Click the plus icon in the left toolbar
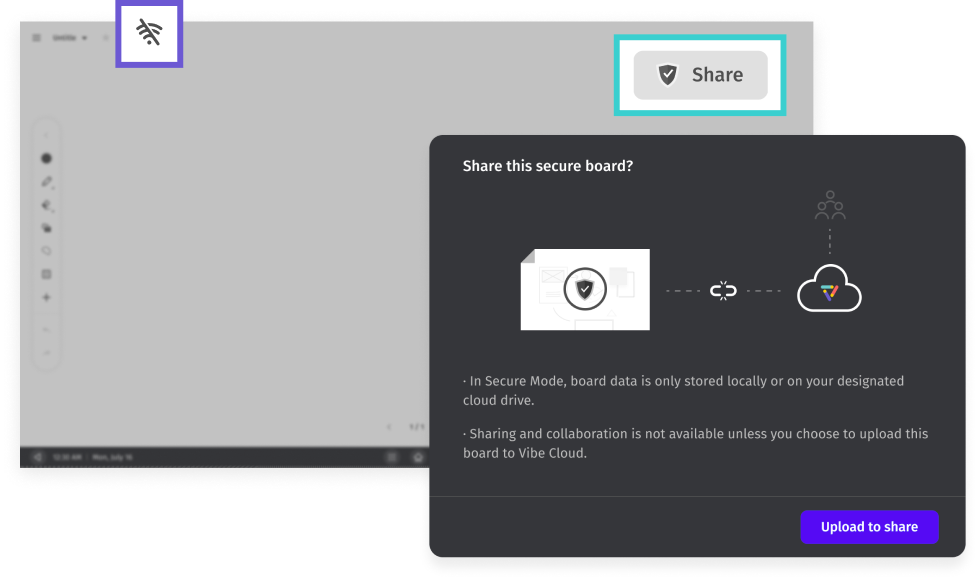Screen dimensions: 978x580 click(x=46, y=297)
